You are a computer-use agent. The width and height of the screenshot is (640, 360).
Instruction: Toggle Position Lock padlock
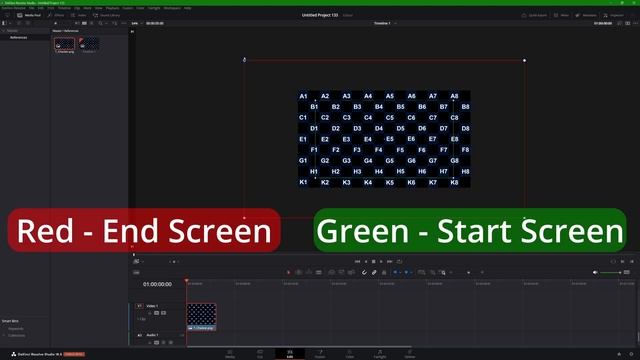pos(384,272)
